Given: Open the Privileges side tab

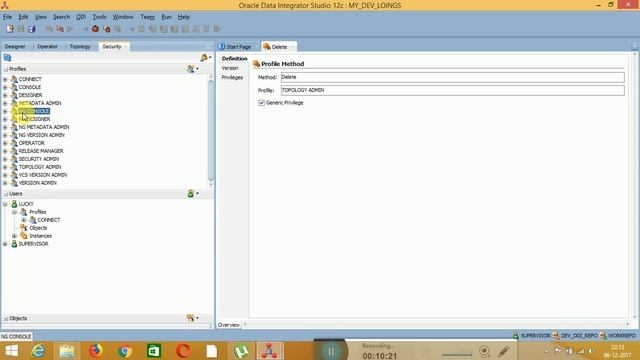Looking at the screenshot, I should pyautogui.click(x=232, y=77).
